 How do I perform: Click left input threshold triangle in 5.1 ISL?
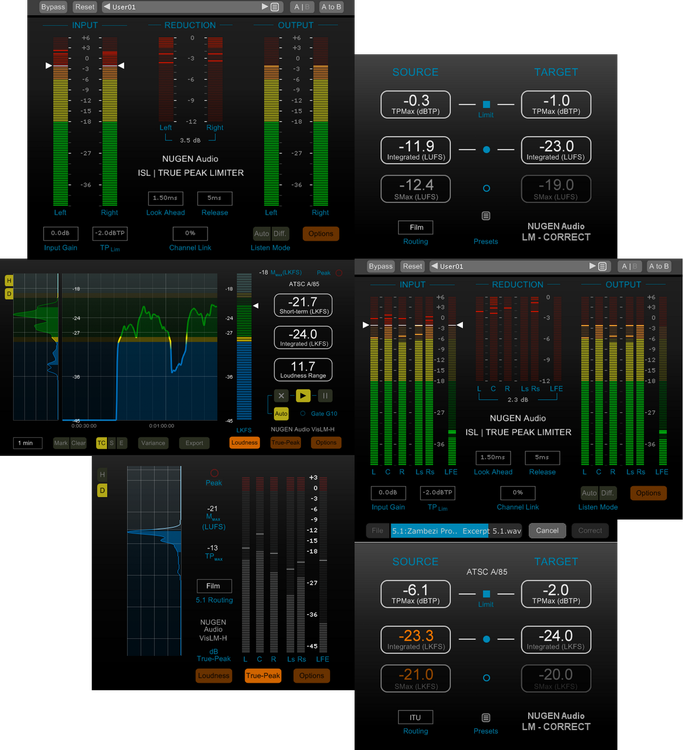(366, 325)
